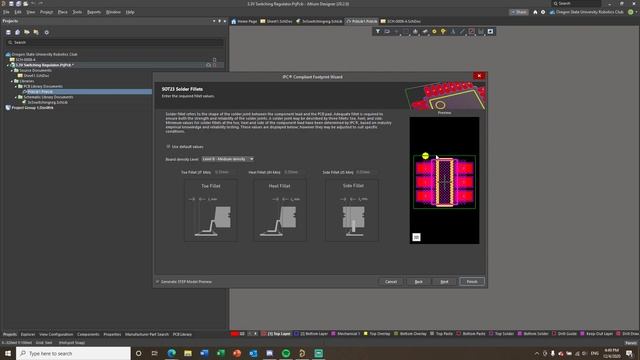This screenshot has width=640, height=360.
Task: Open the notification center icon
Action: pyautogui.click(x=629, y=353)
